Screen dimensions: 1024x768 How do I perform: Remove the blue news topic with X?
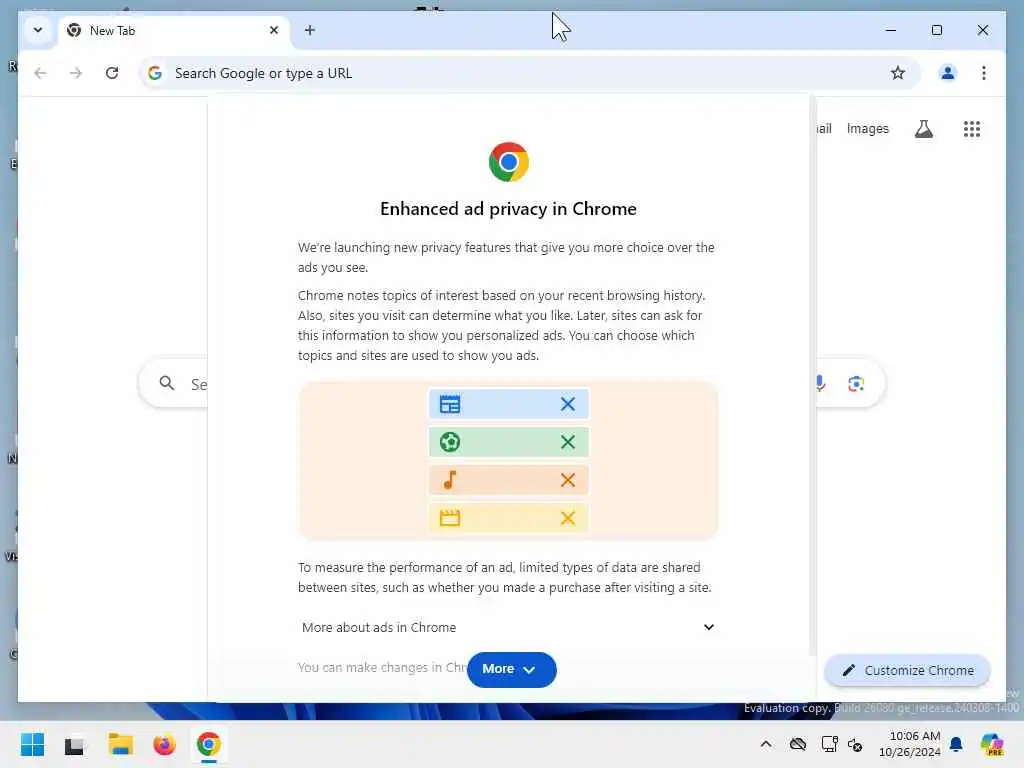click(568, 404)
